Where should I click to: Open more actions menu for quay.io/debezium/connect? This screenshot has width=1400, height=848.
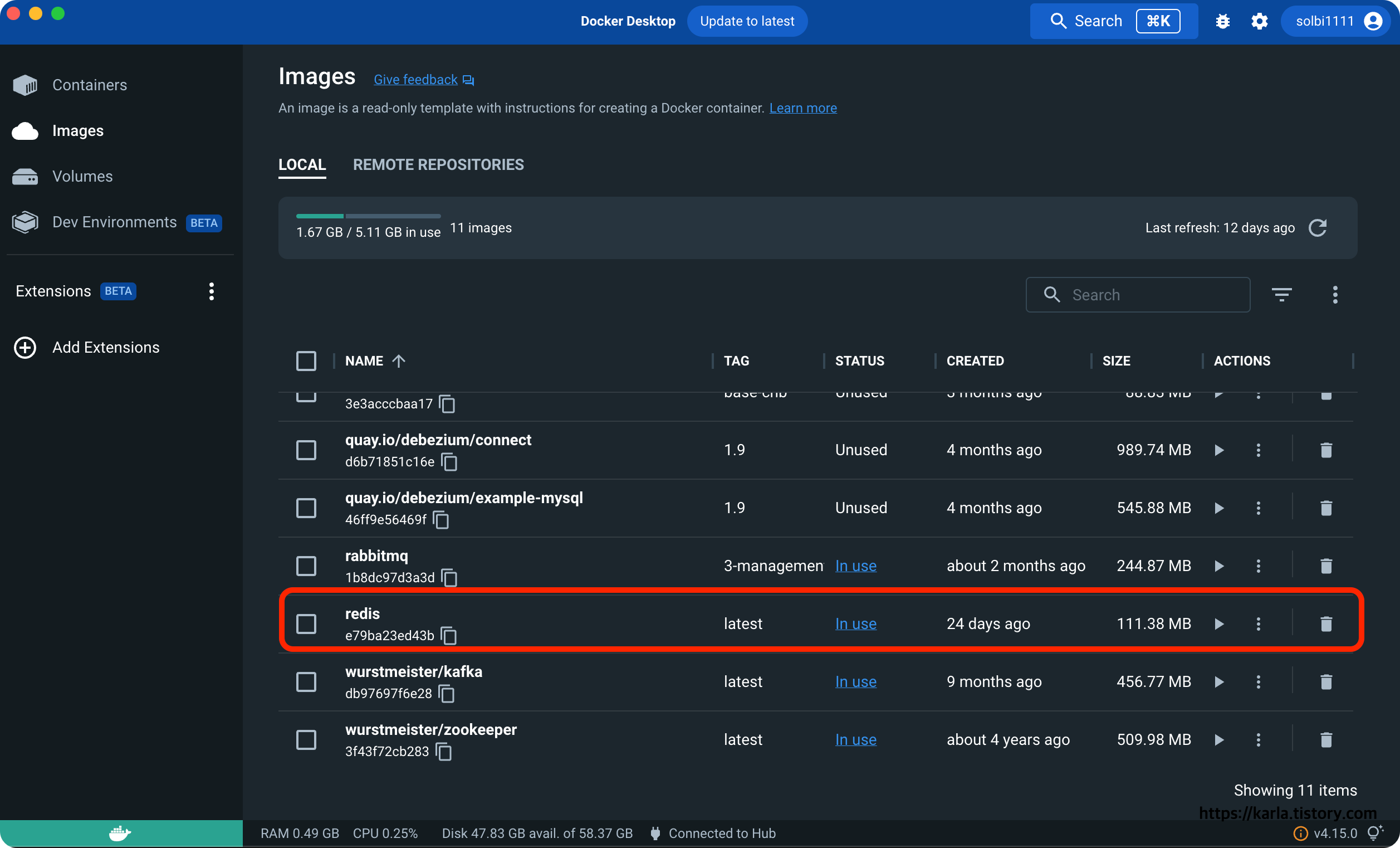[x=1258, y=450]
